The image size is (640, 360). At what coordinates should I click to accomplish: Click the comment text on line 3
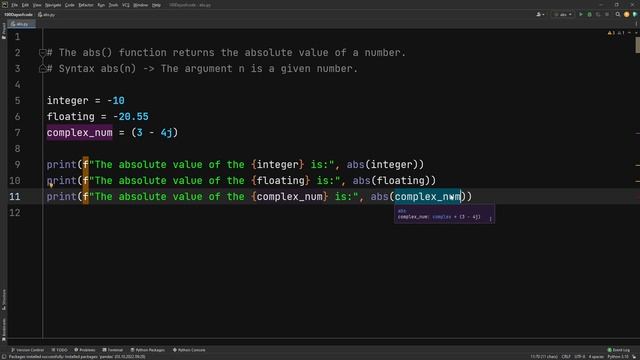(202, 69)
